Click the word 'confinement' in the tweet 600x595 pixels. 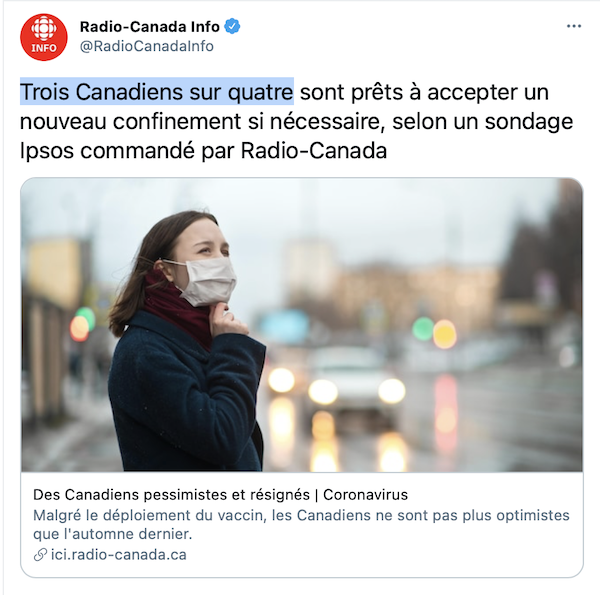click(177, 121)
